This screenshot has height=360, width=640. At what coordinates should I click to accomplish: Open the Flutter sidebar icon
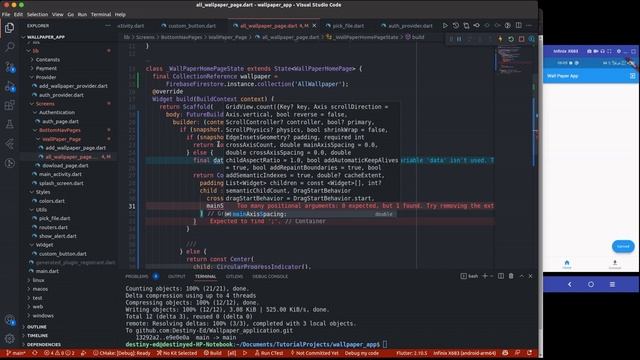click(x=9, y=144)
